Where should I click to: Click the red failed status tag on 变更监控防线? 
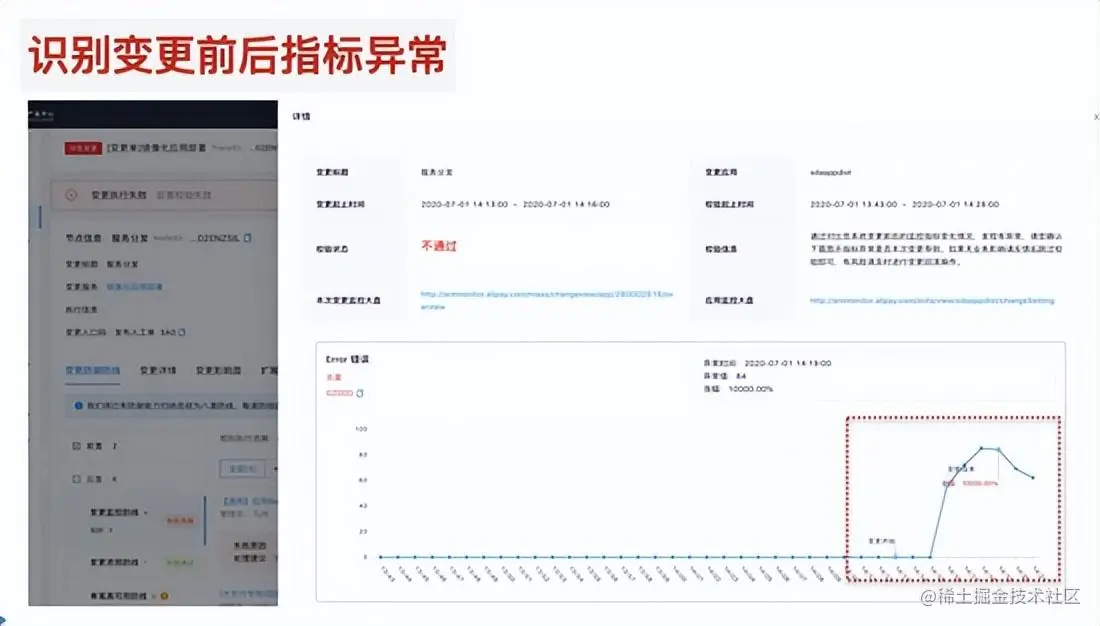pos(180,520)
